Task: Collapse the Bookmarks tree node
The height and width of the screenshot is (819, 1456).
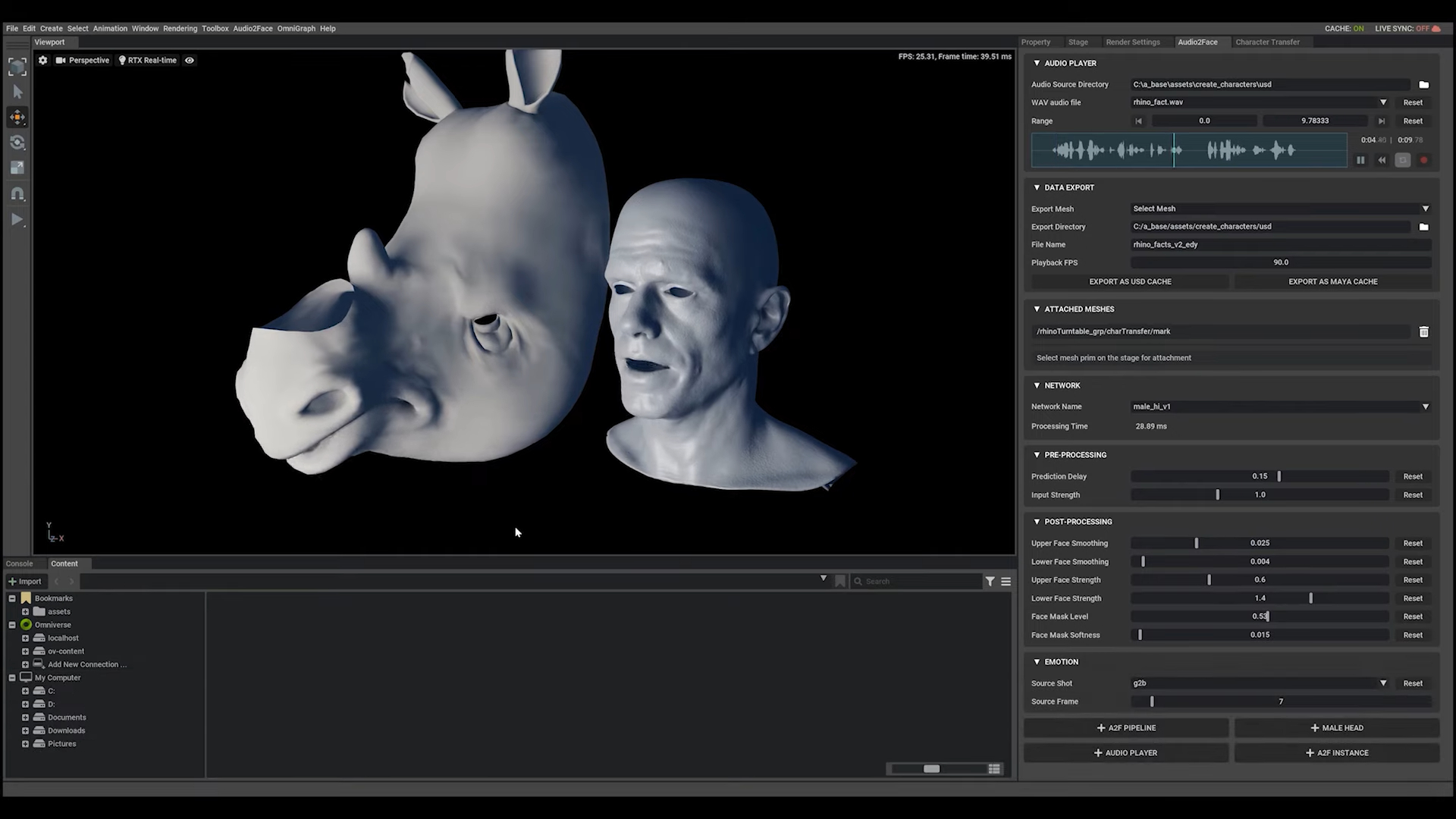Action: tap(12, 598)
